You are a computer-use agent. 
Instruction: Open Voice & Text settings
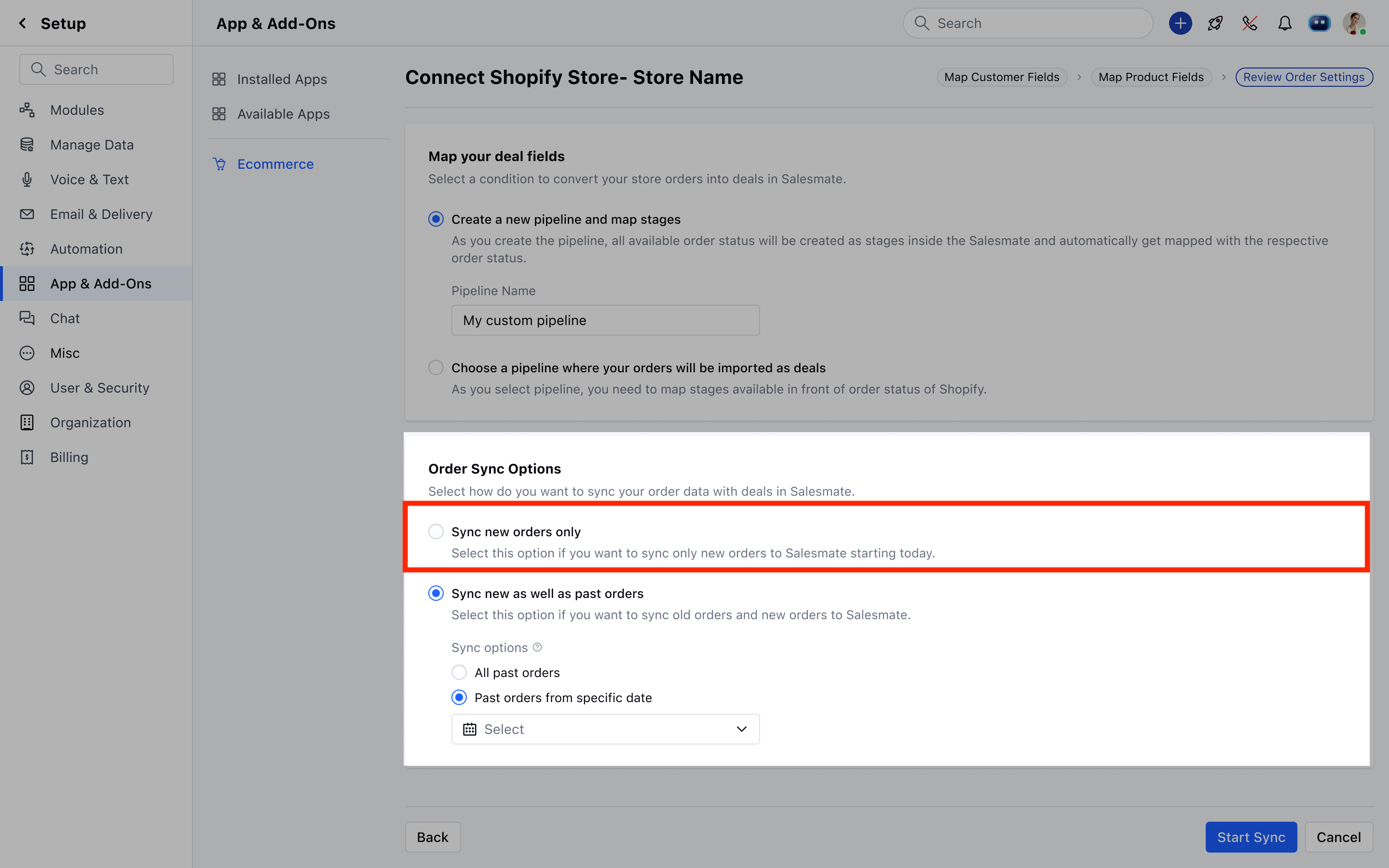pos(90,179)
